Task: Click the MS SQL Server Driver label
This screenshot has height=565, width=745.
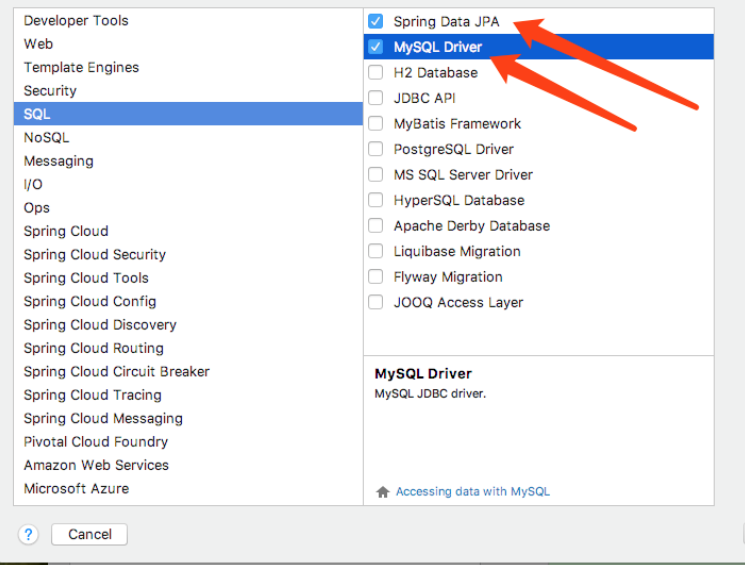Action: tap(463, 174)
